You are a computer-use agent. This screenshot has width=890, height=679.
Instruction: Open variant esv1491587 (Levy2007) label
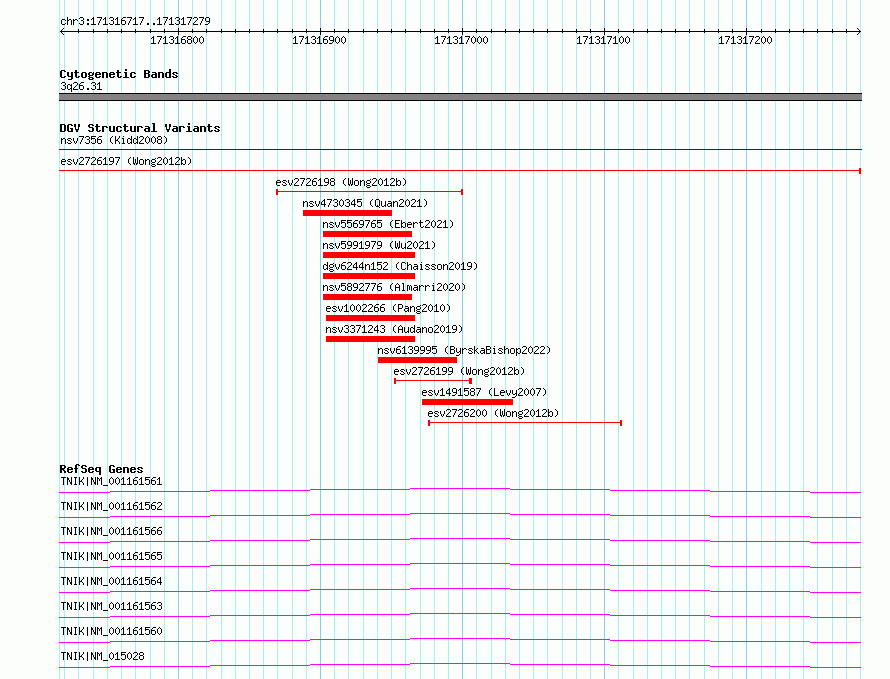[x=484, y=392]
